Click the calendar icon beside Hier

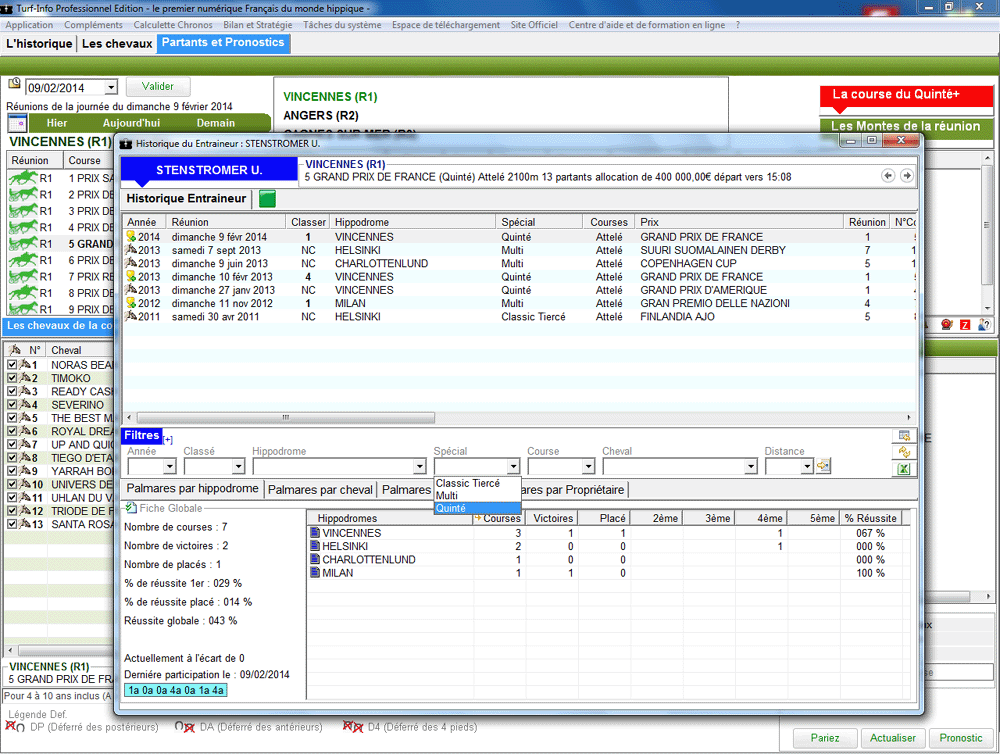[17, 123]
